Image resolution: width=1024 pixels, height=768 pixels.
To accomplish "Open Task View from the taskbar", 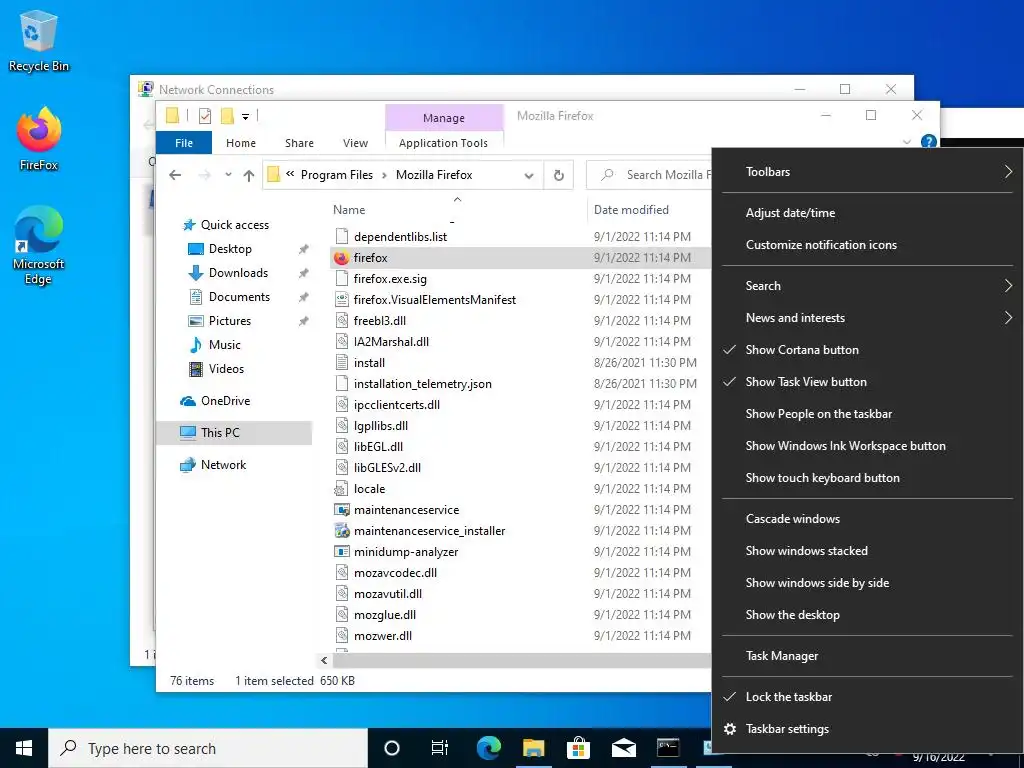I will point(440,748).
